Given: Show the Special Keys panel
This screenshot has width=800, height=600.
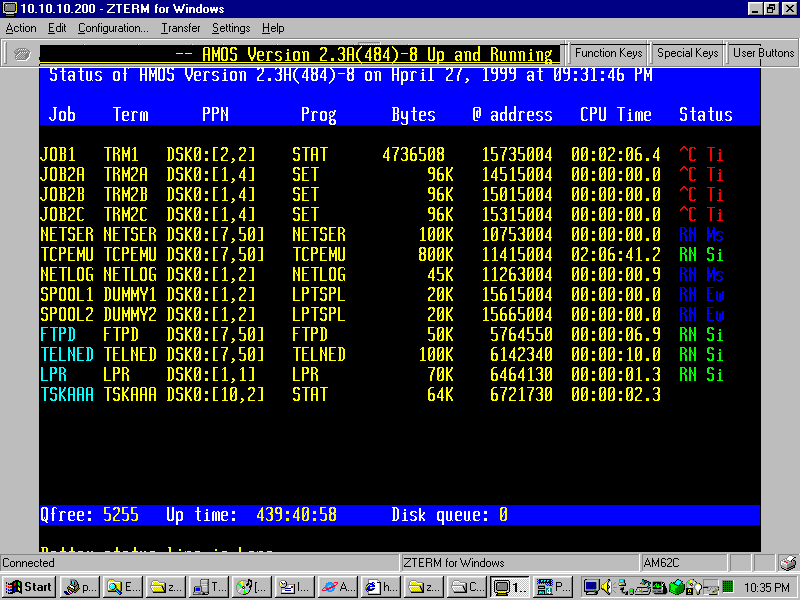Looking at the screenshot, I should click(x=687, y=53).
